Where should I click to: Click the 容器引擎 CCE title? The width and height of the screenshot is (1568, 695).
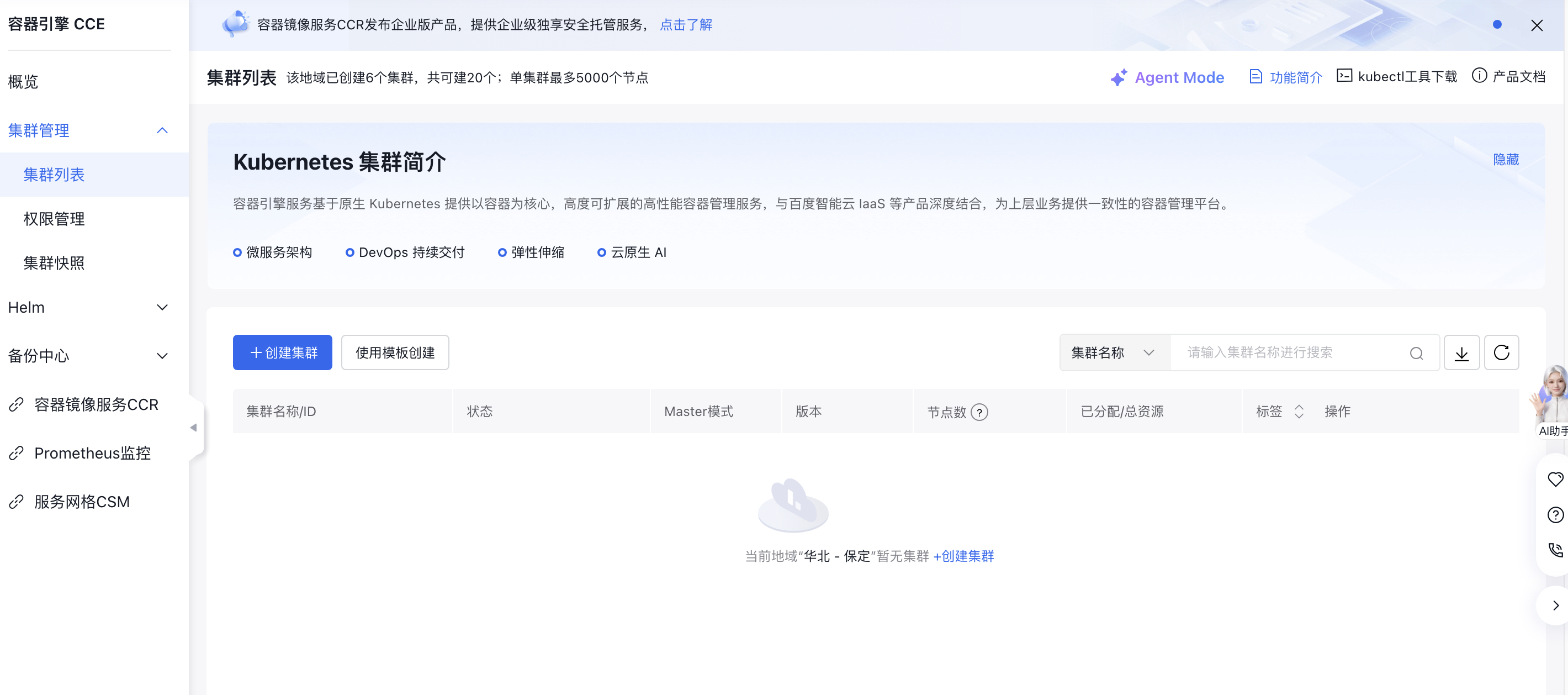click(56, 24)
